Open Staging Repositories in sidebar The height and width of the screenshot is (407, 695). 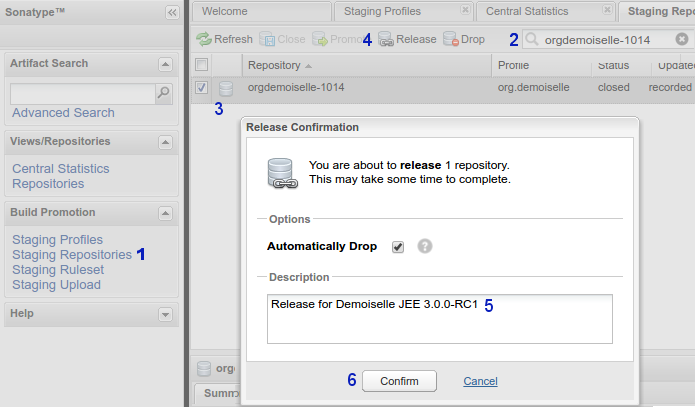coord(72,255)
